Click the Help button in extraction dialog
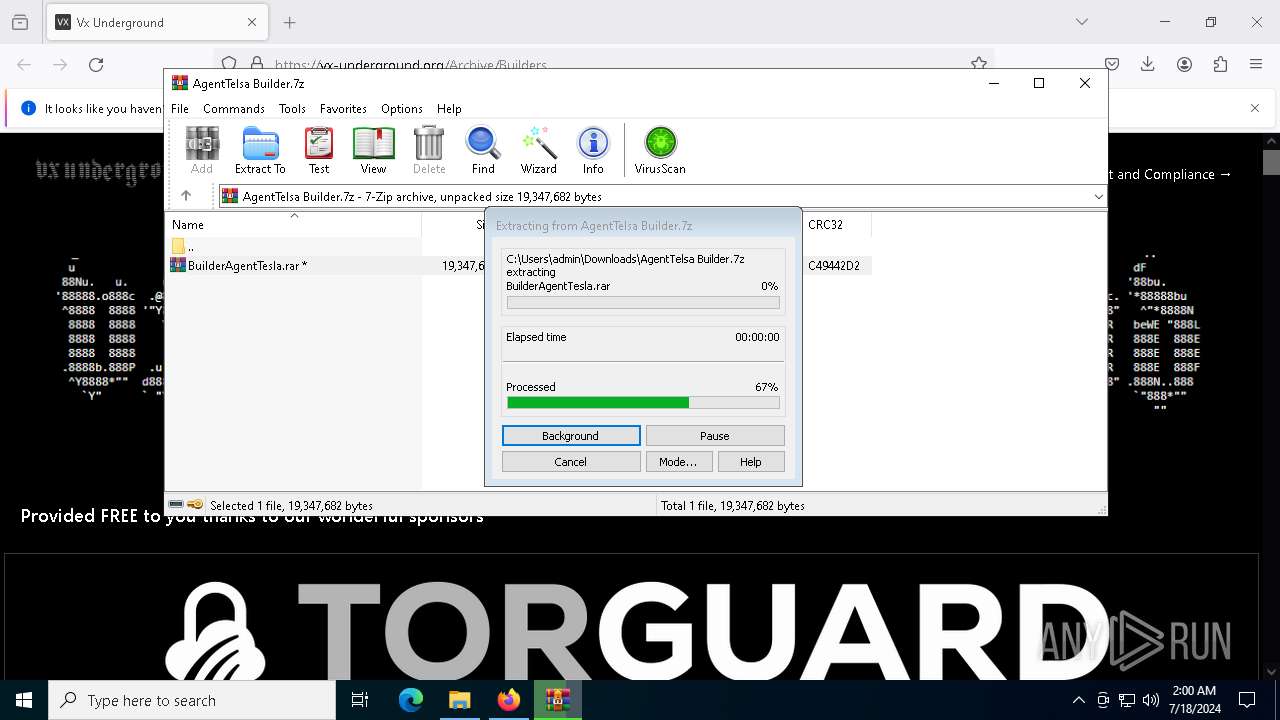The image size is (1280, 720). 751,462
